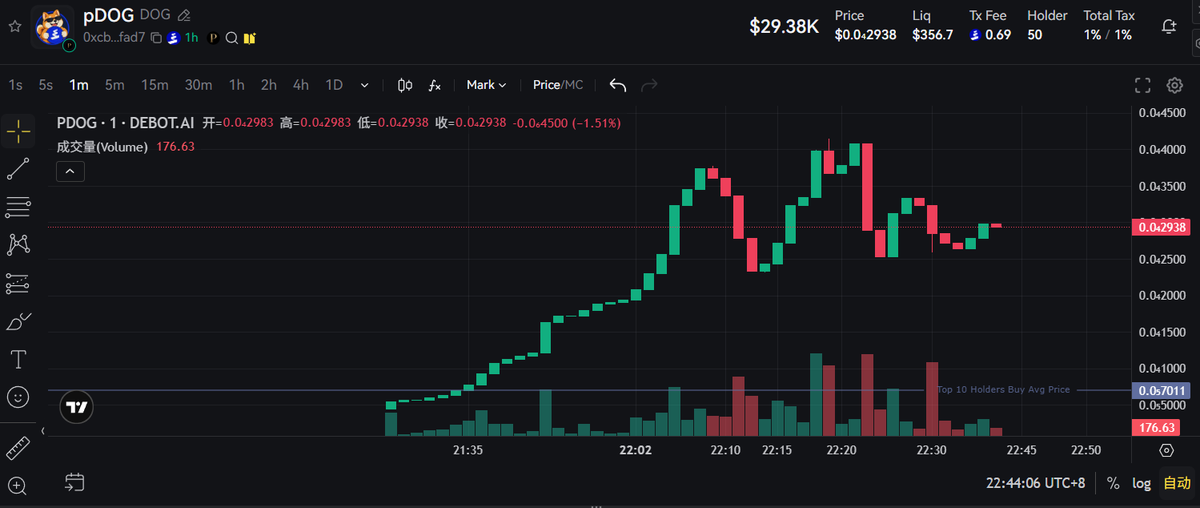This screenshot has height=508, width=1200.
Task: Click the 0.0₅7011 avg price axis label
Action: pyautogui.click(x=1162, y=390)
